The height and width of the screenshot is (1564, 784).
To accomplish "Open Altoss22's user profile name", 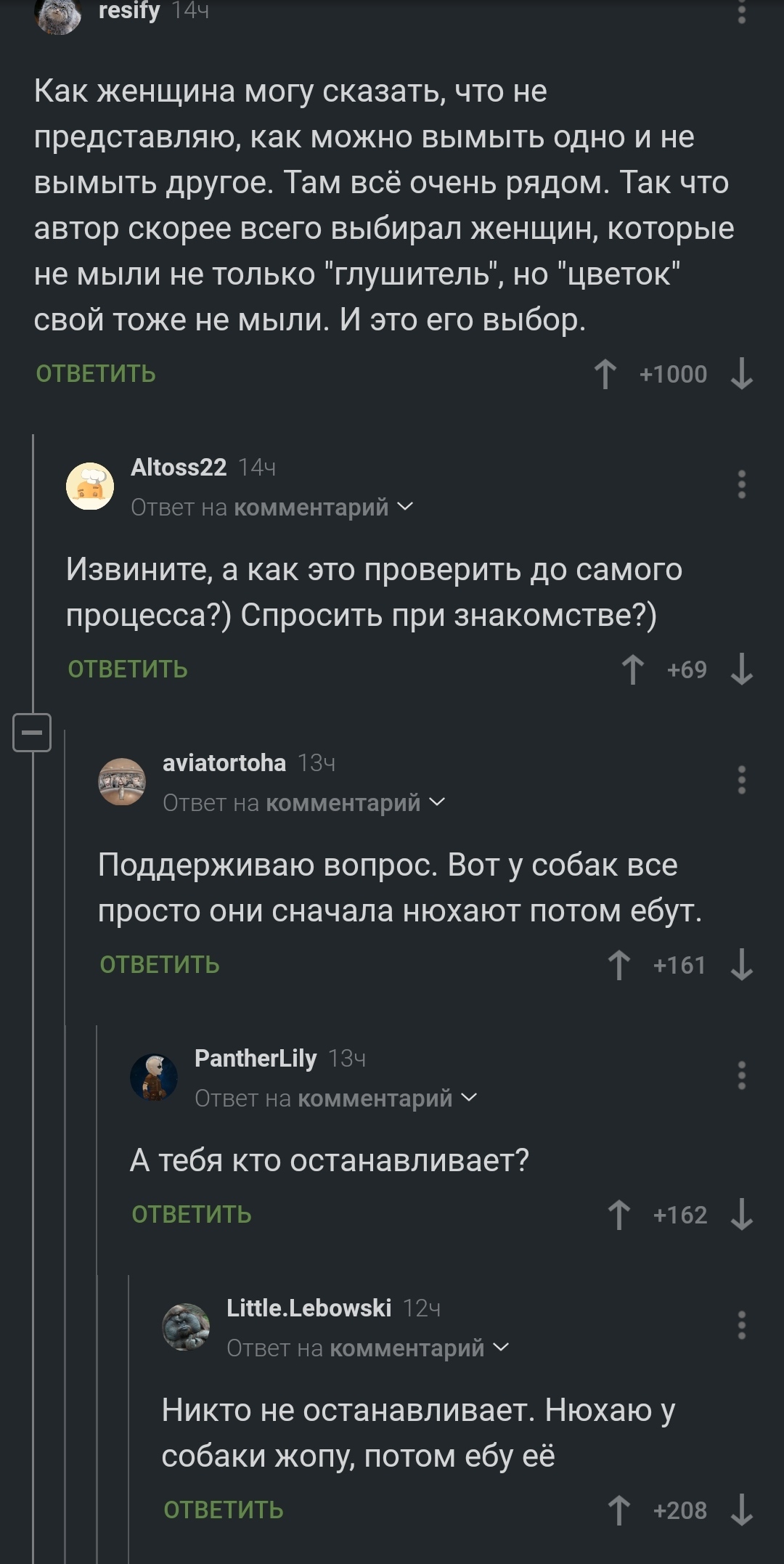I will (179, 467).
